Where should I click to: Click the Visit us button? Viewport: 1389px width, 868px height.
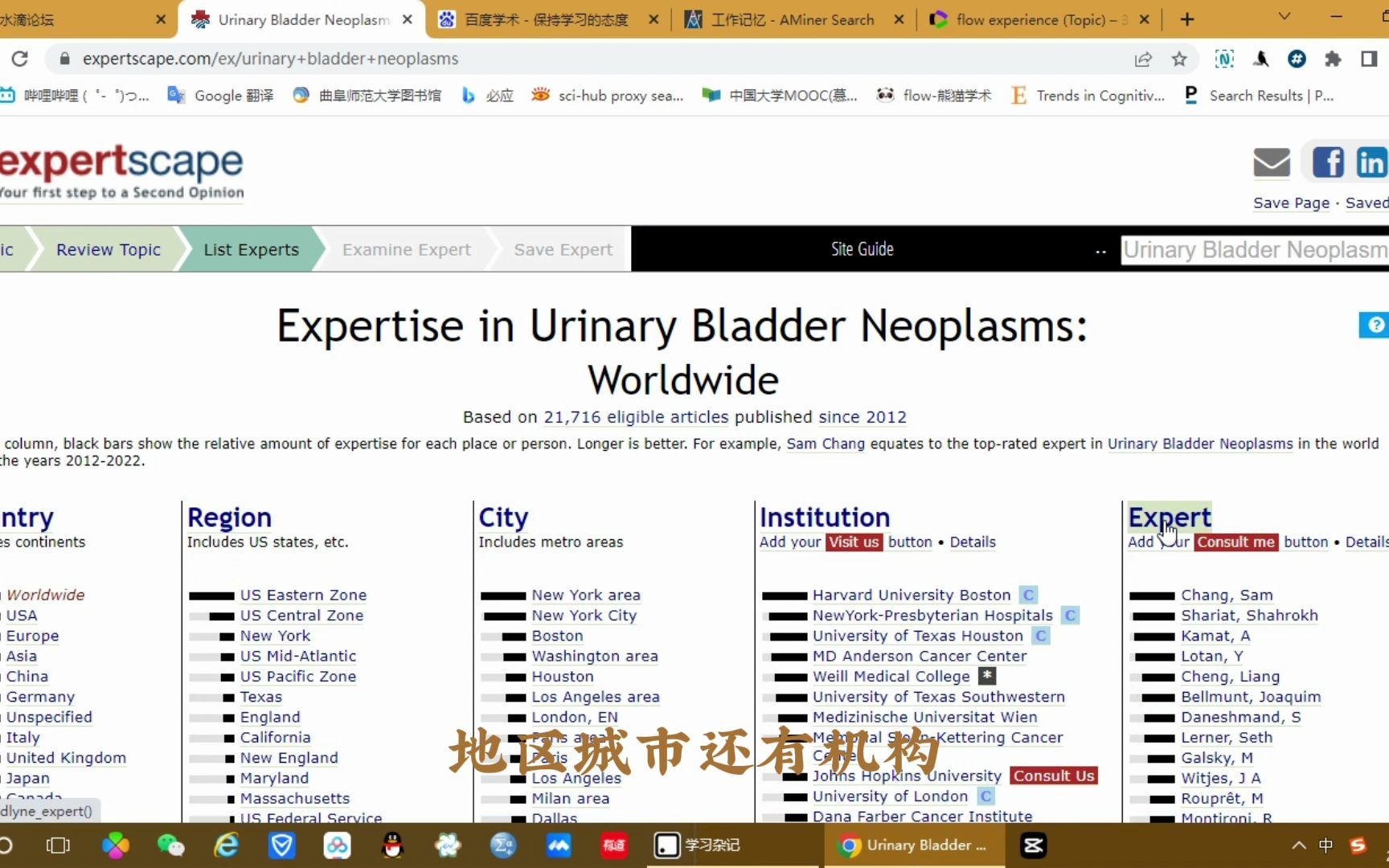pos(854,542)
